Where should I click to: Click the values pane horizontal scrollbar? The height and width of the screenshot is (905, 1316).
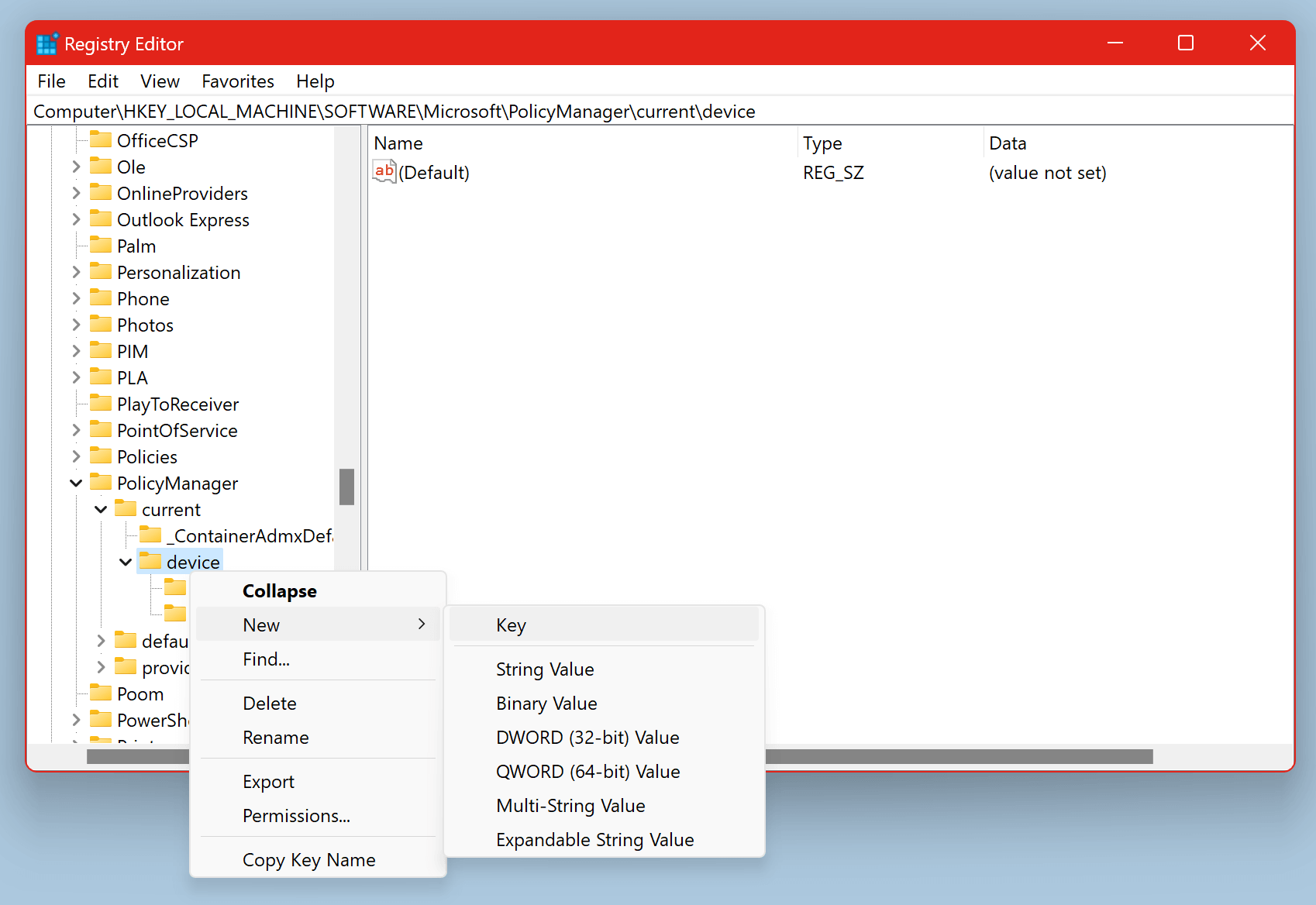point(959,756)
